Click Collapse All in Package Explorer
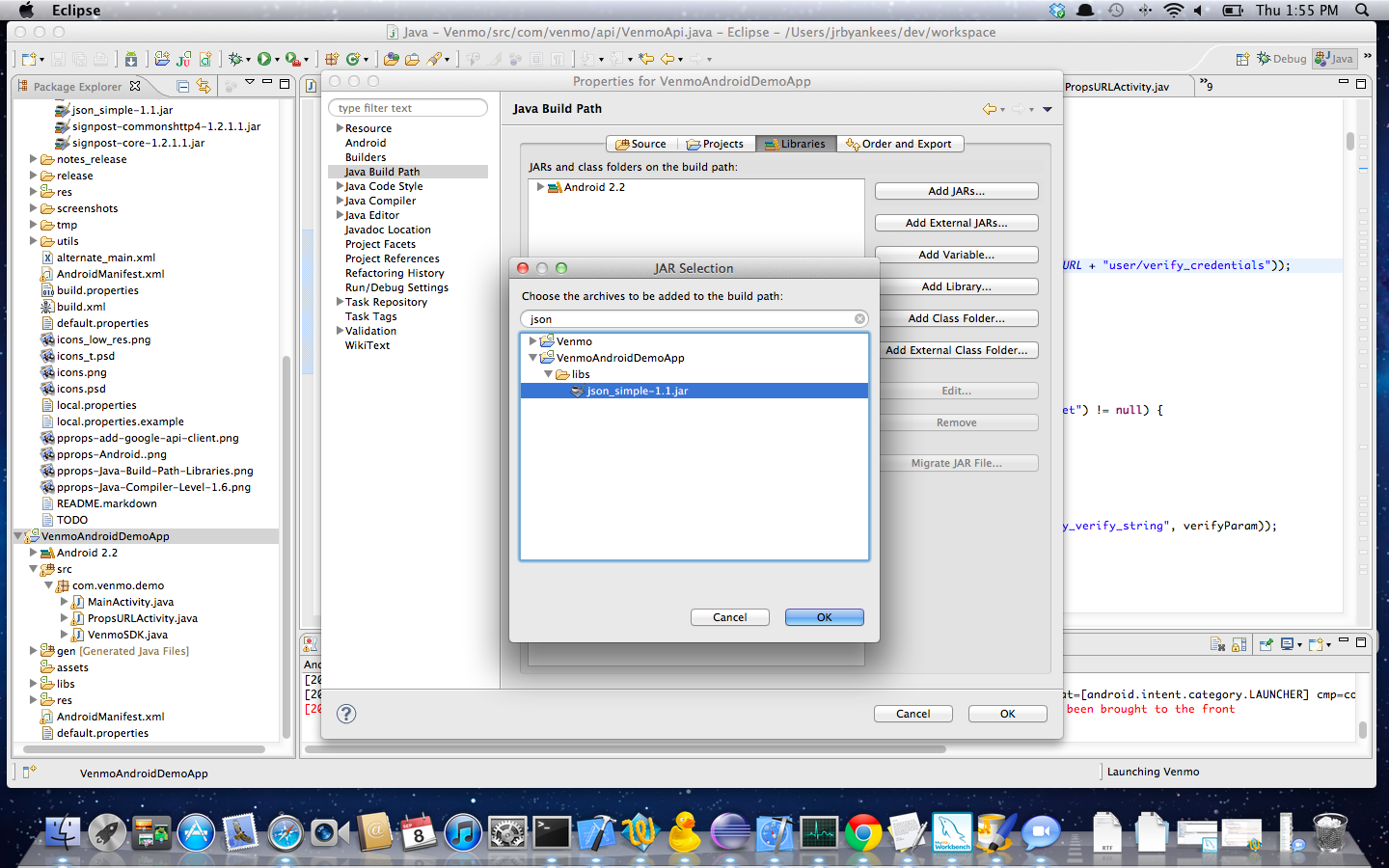The image size is (1389, 868). (182, 86)
